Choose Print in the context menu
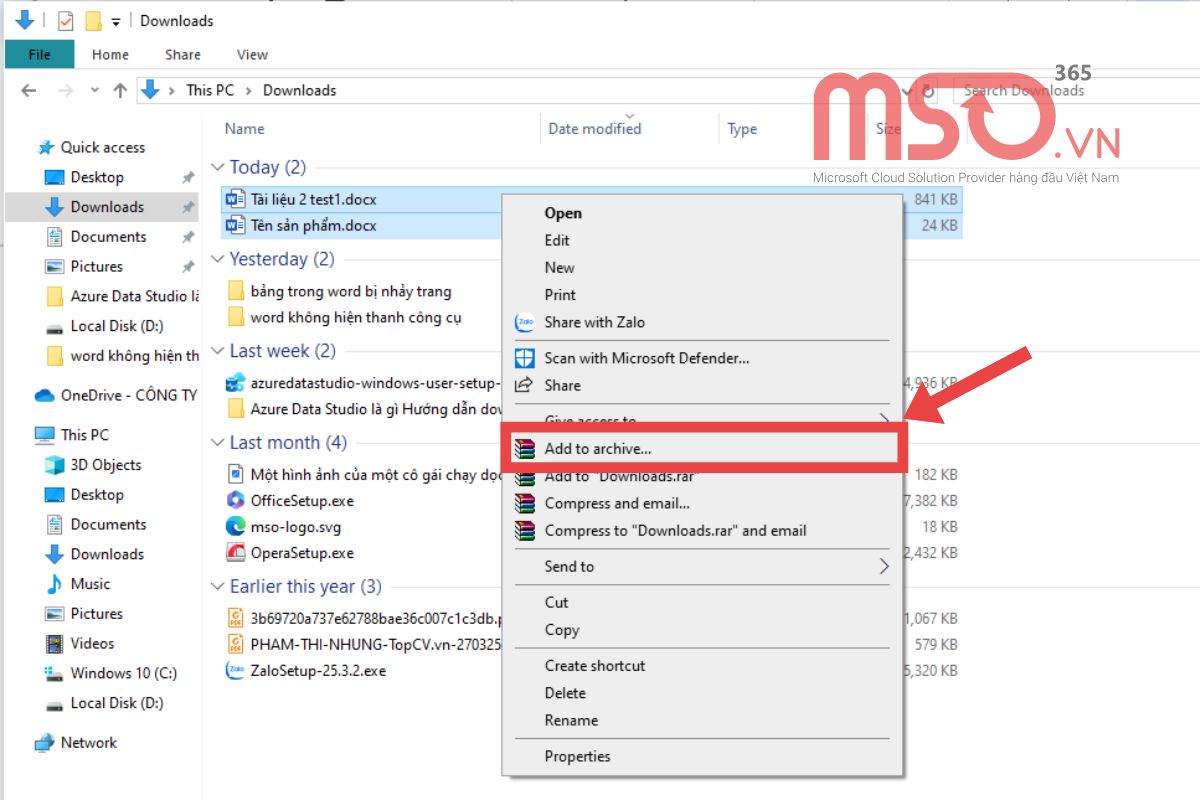Screen dimensions: 1200x800 [x=560, y=295]
